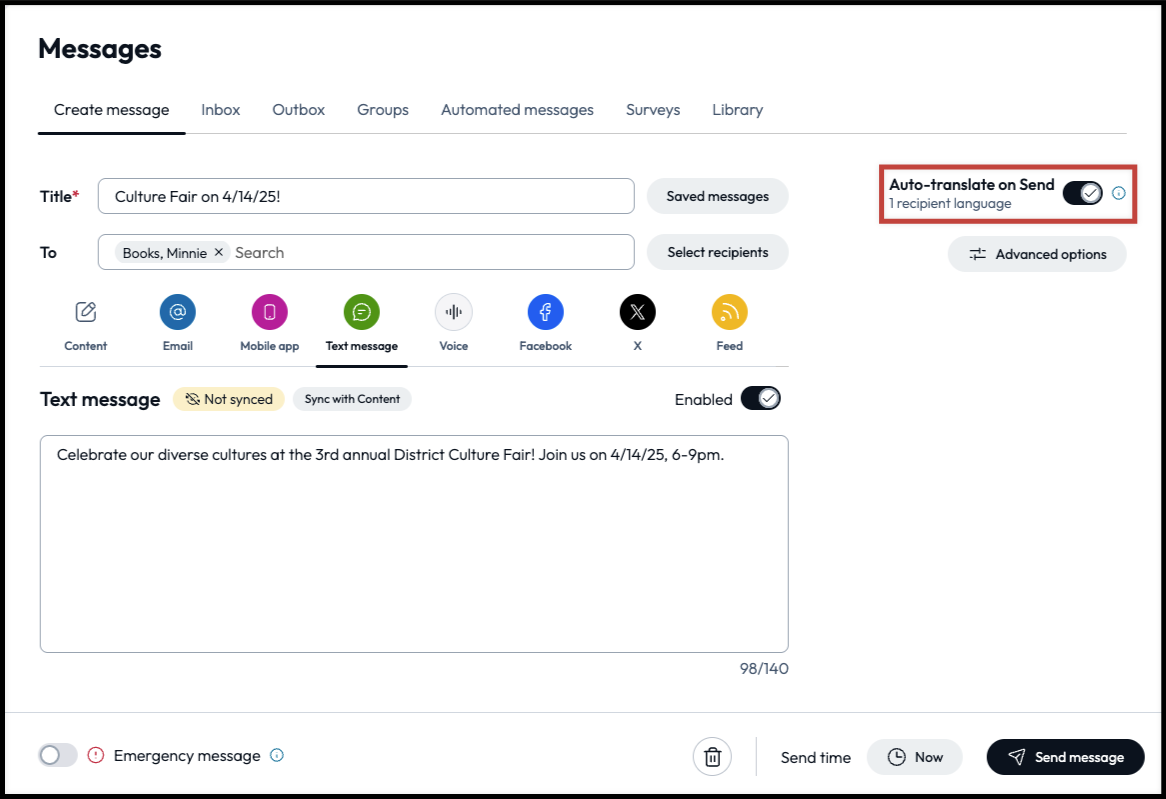
Task: Click the trash delete icon
Action: (x=712, y=757)
